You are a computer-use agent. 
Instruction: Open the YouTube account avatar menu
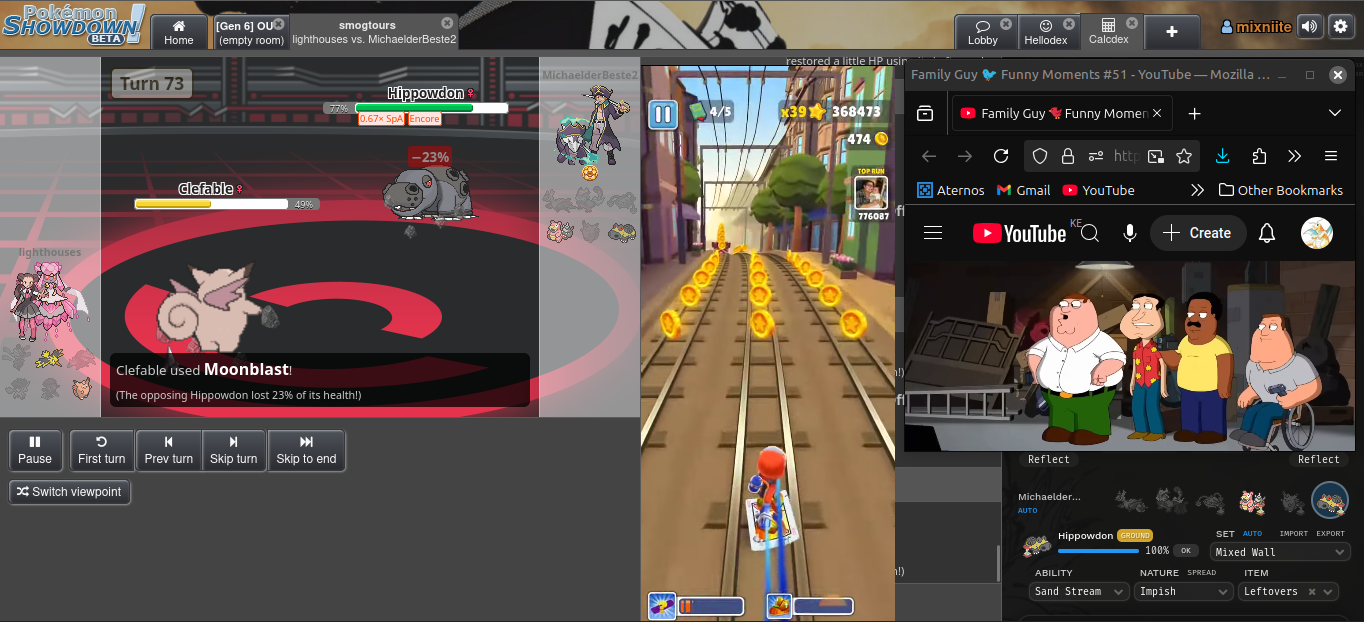click(1316, 233)
